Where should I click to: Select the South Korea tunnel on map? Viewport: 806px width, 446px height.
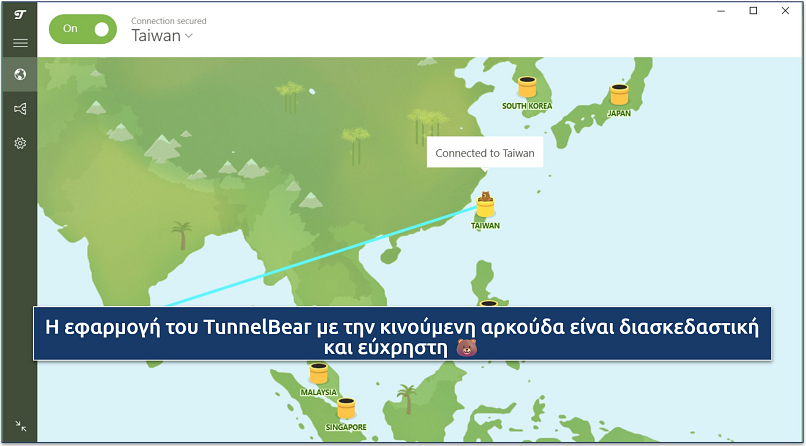tap(527, 87)
